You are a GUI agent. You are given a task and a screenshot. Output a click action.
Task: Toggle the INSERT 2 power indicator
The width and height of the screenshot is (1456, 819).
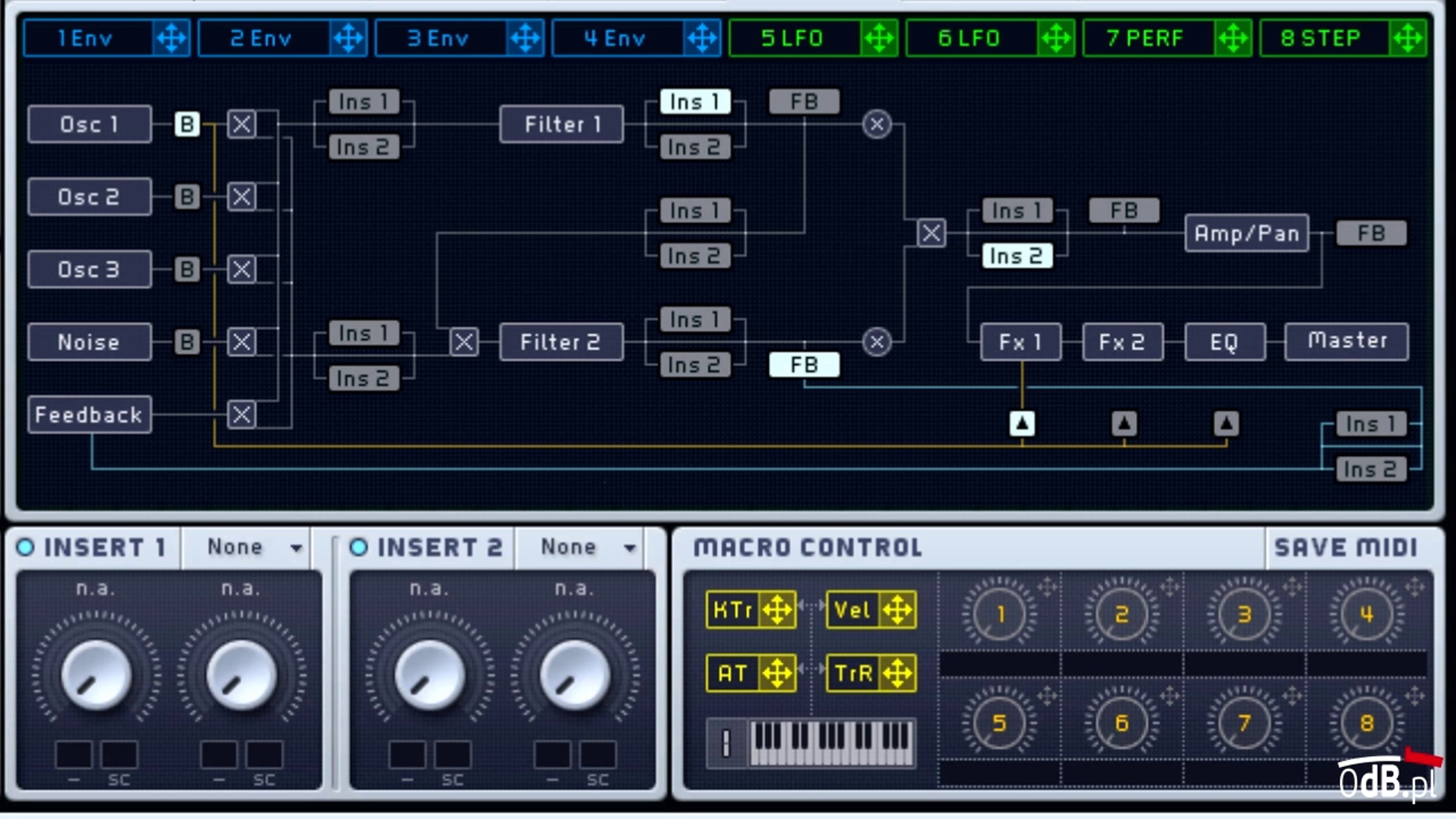(359, 547)
